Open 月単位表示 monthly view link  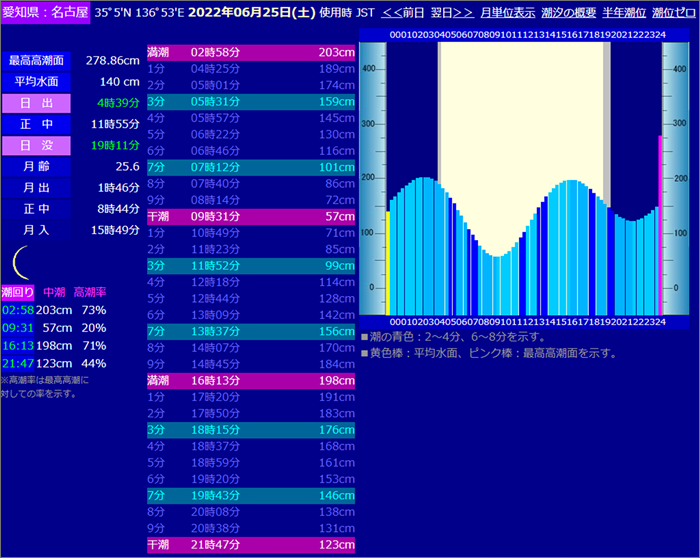(x=508, y=12)
